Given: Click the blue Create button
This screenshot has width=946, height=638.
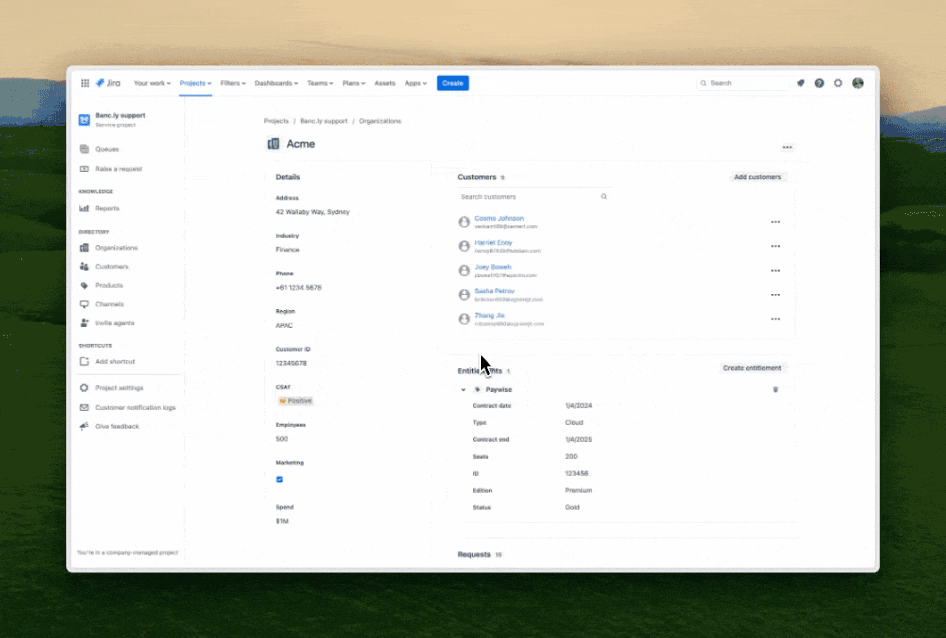Looking at the screenshot, I should [452, 83].
